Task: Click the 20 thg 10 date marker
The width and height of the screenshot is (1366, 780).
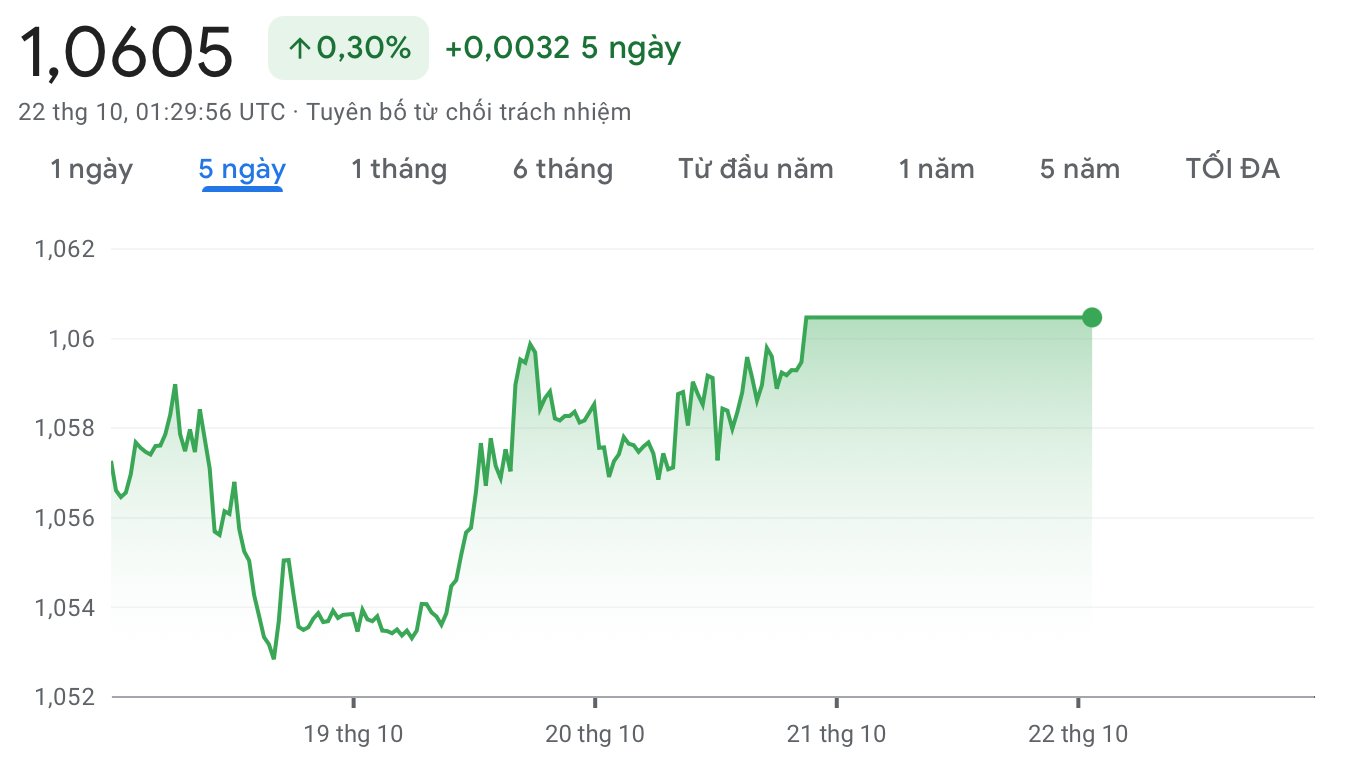Action: click(595, 735)
